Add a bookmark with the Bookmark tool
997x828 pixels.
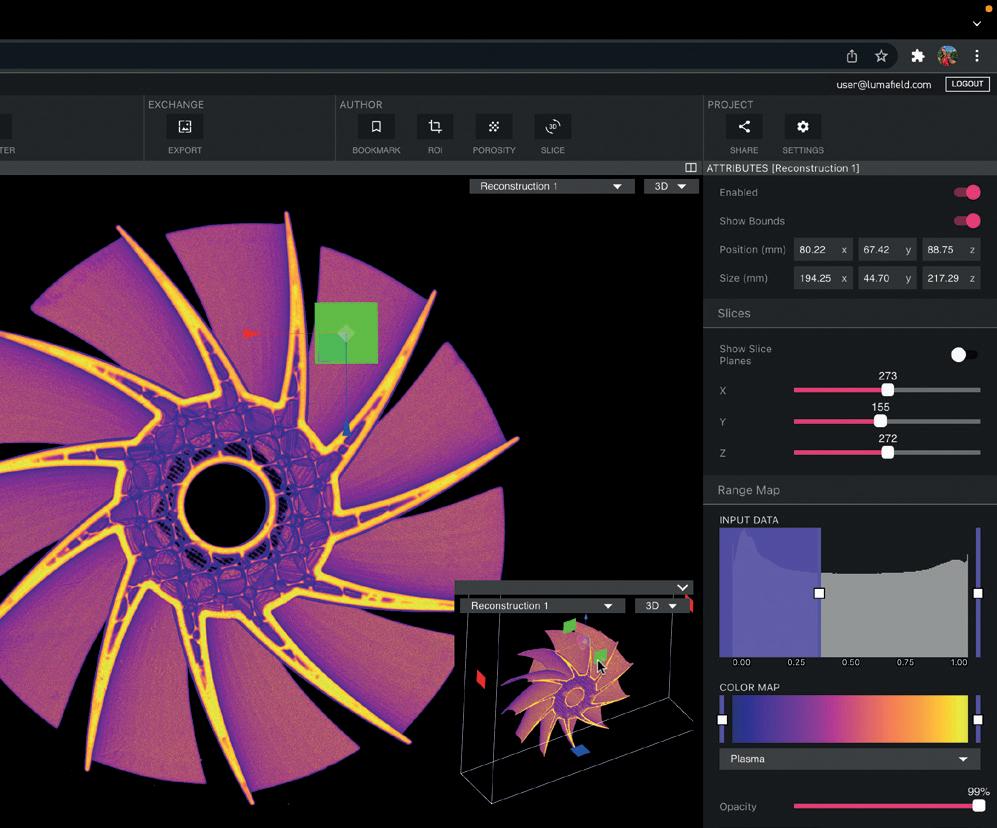coord(376,127)
